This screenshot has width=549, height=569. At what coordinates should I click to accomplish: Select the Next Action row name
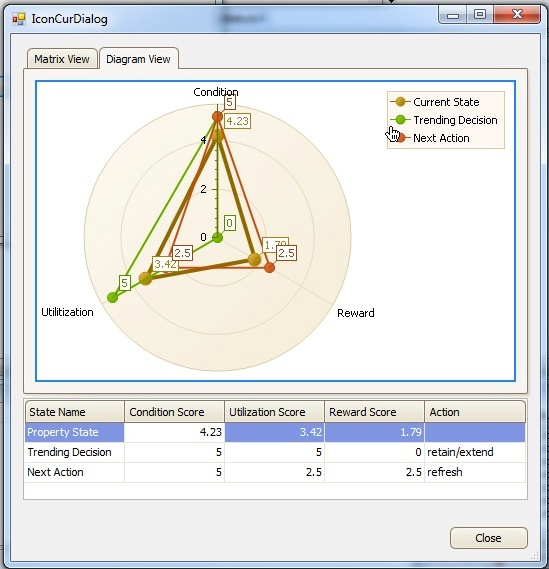[x=56, y=472]
